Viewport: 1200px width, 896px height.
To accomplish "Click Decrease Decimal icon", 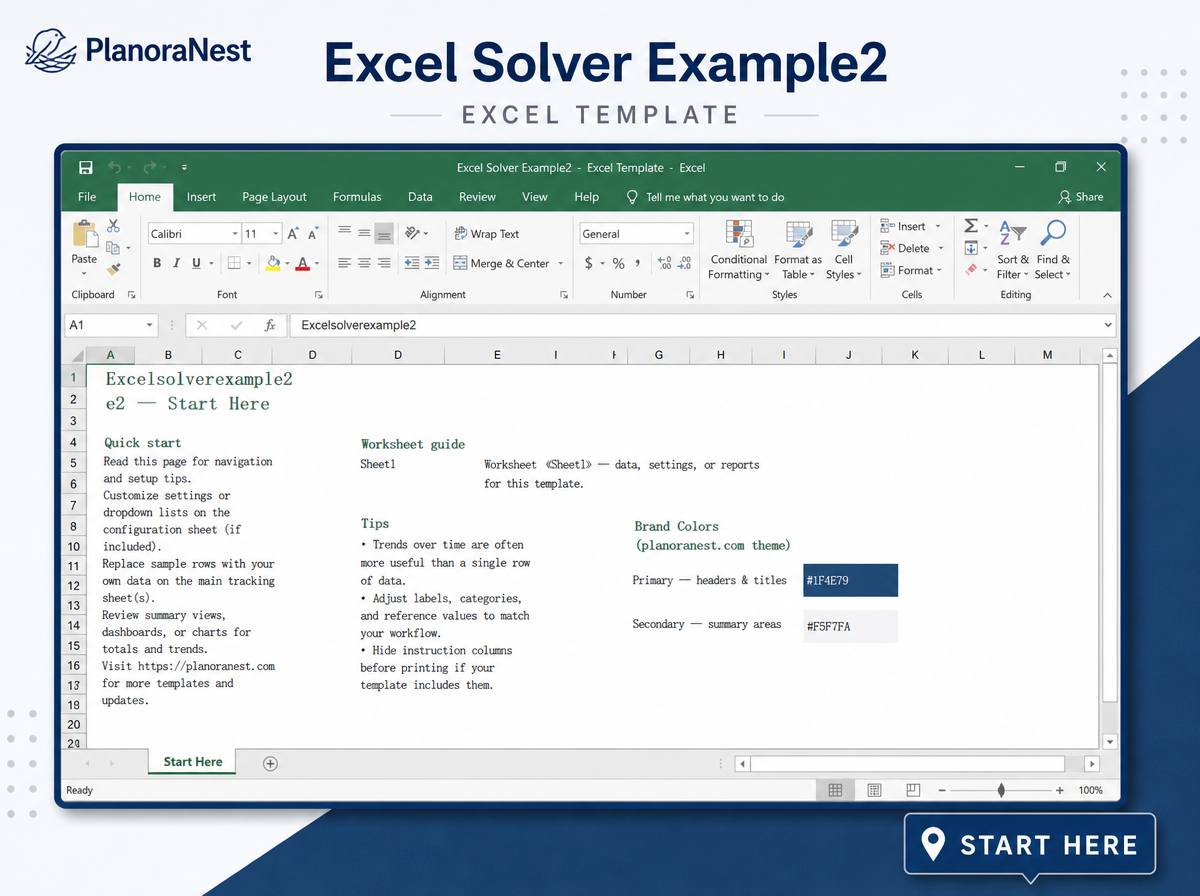I will 685,263.
